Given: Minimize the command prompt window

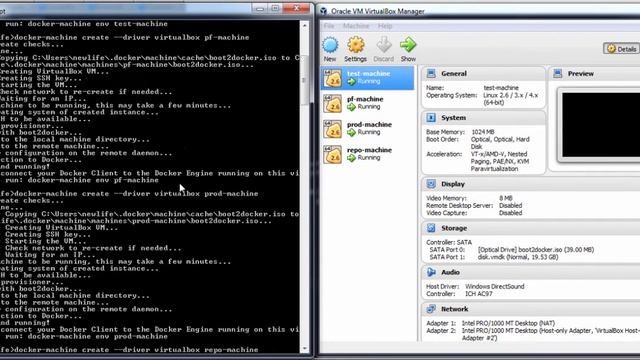Looking at the screenshot, I should click(x=260, y=8).
